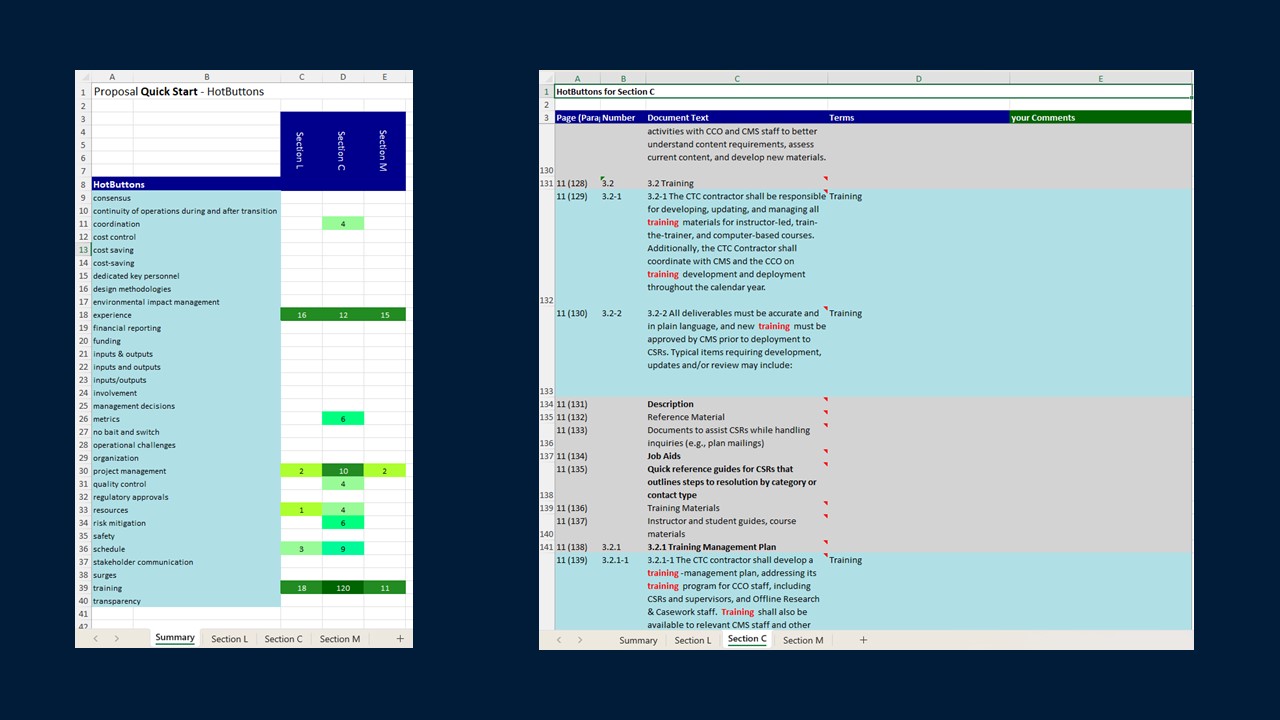Click the 'Section M' rotated header cell
Image resolution: width=1280 pixels, height=720 pixels.
coord(385,150)
